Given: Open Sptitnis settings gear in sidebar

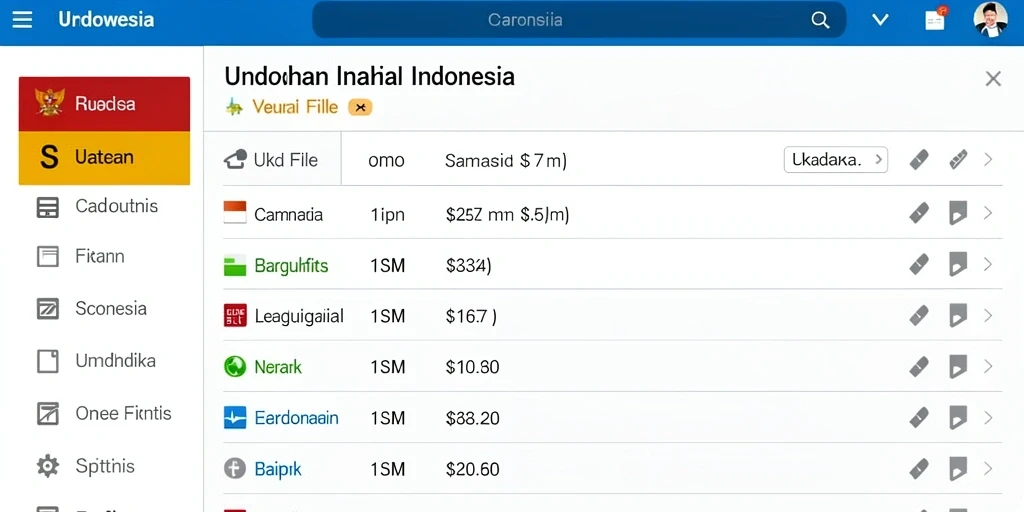Looking at the screenshot, I should 48,466.
